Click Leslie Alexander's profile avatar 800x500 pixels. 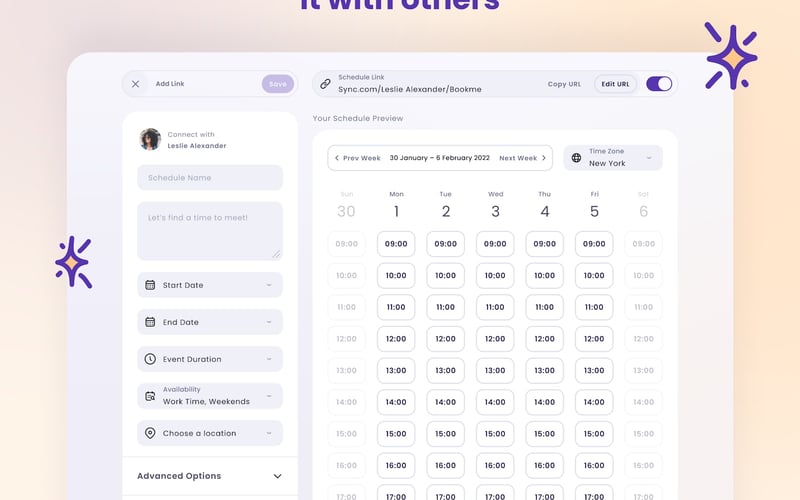coord(150,139)
